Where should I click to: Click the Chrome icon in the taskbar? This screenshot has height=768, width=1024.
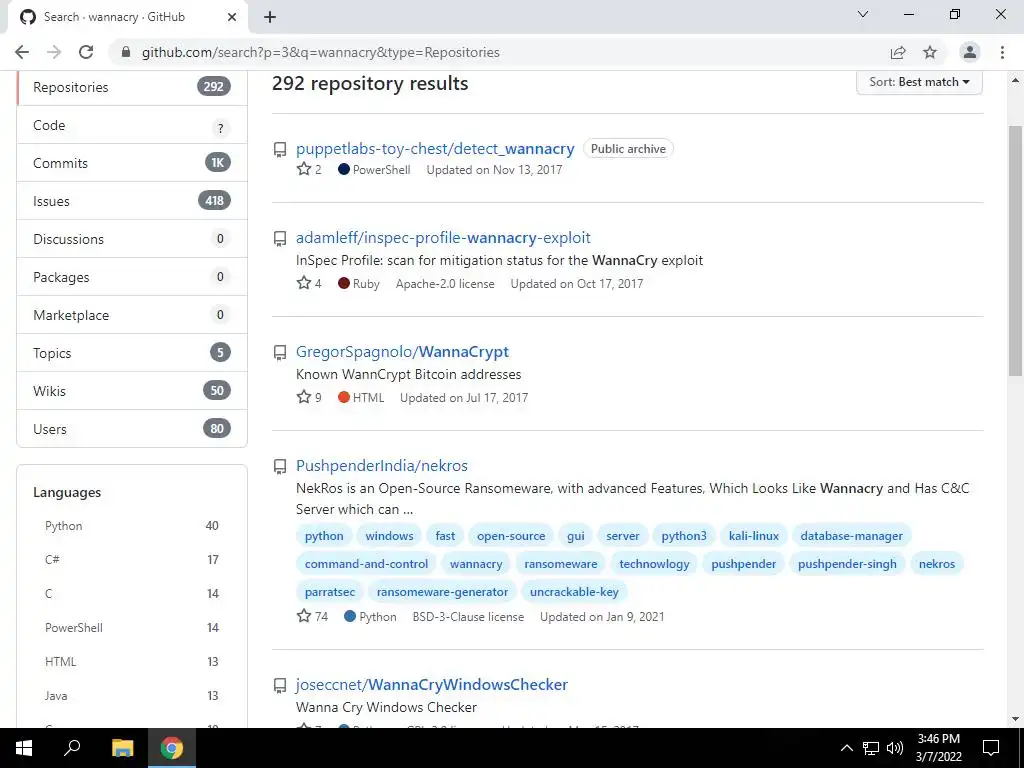[172, 748]
